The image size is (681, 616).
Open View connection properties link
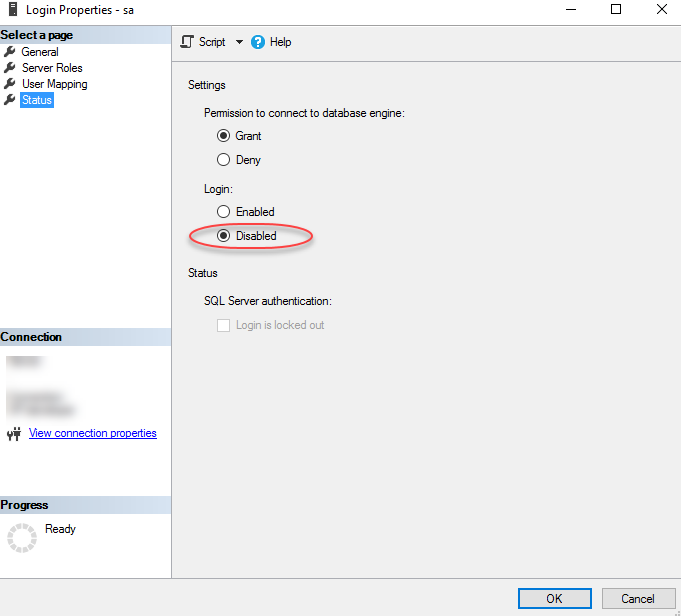pyautogui.click(x=93, y=433)
